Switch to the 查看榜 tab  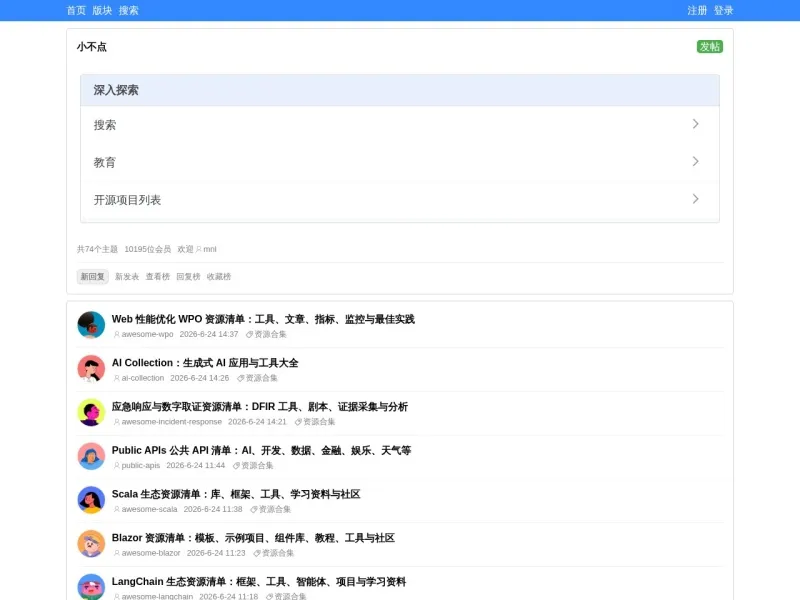(158, 277)
